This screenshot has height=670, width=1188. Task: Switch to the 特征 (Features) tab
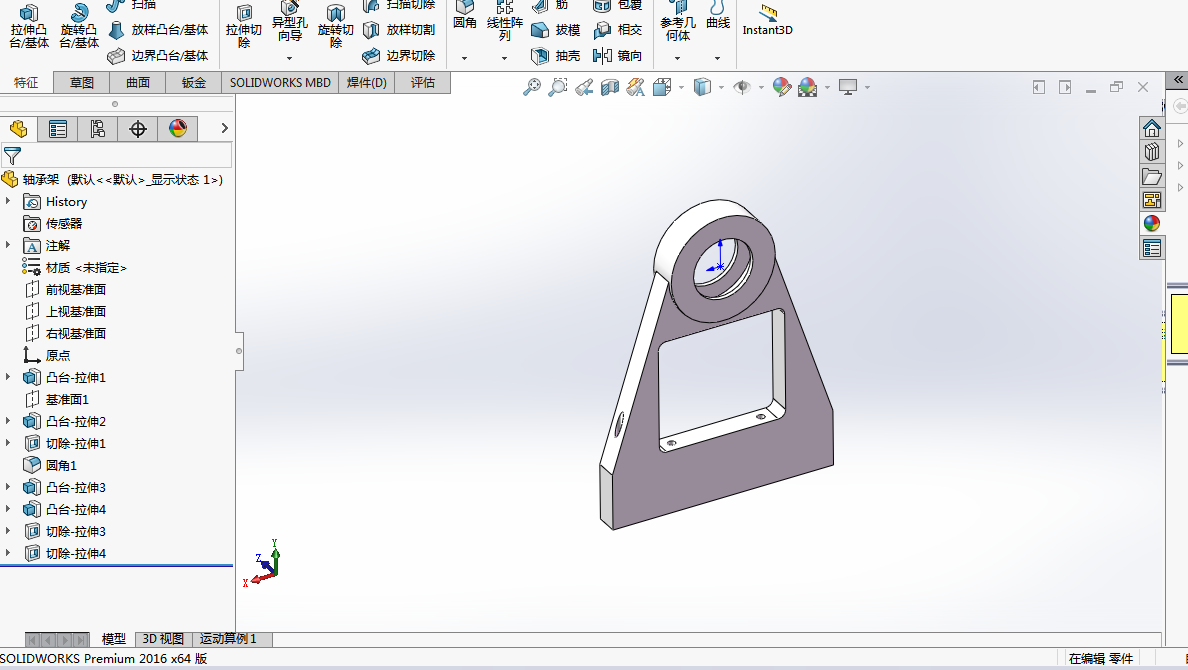[x=26, y=83]
